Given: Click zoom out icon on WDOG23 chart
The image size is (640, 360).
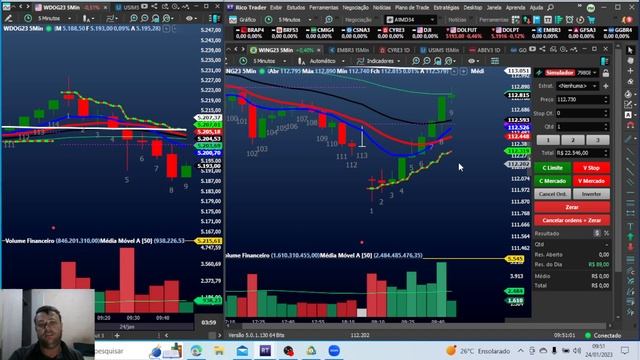Looking at the screenshot, I should pos(144,18).
